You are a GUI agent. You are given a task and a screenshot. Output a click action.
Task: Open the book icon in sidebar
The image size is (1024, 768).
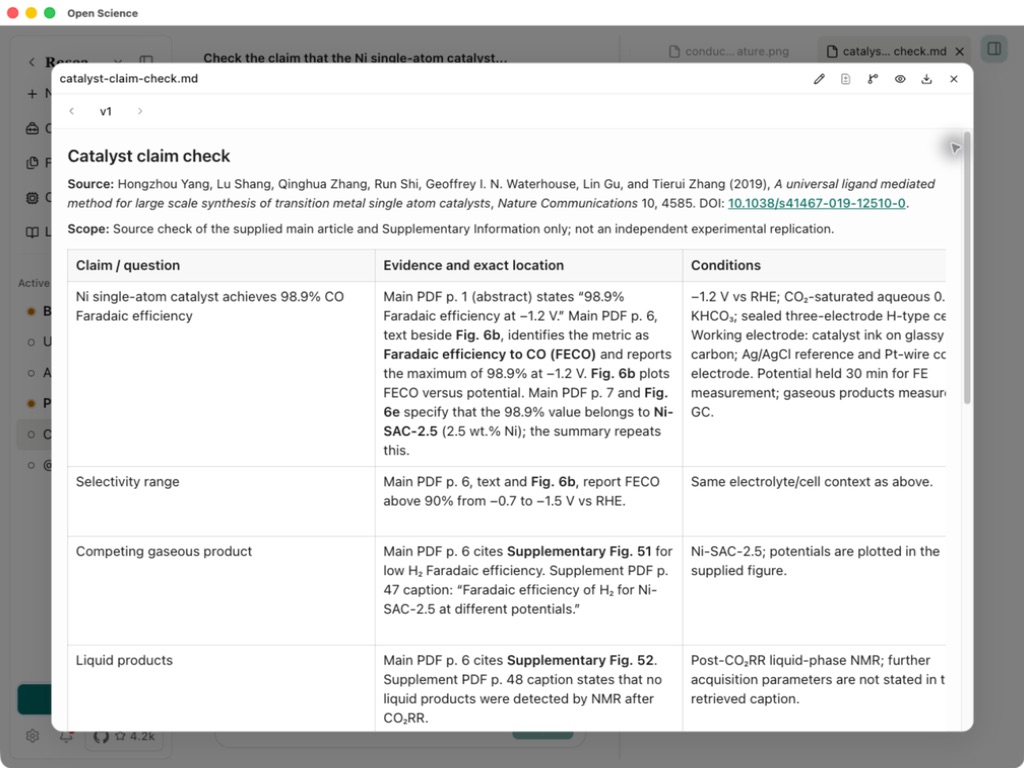coord(32,232)
